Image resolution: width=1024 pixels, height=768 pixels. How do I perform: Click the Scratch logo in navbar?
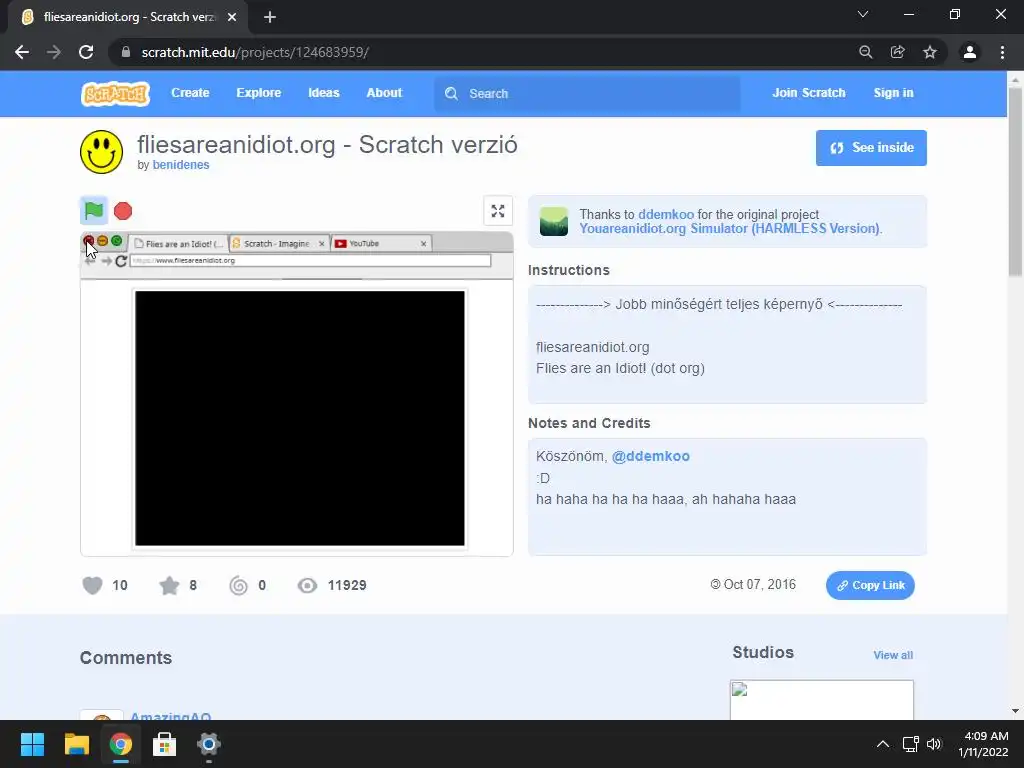click(x=116, y=93)
